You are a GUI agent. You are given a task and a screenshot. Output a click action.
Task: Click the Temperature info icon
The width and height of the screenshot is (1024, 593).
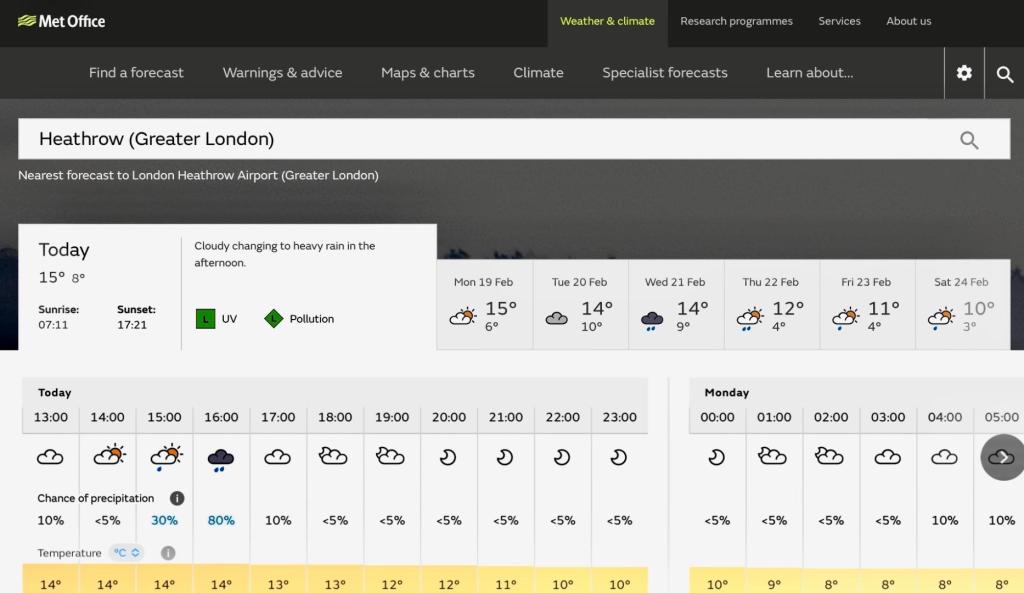click(x=168, y=553)
